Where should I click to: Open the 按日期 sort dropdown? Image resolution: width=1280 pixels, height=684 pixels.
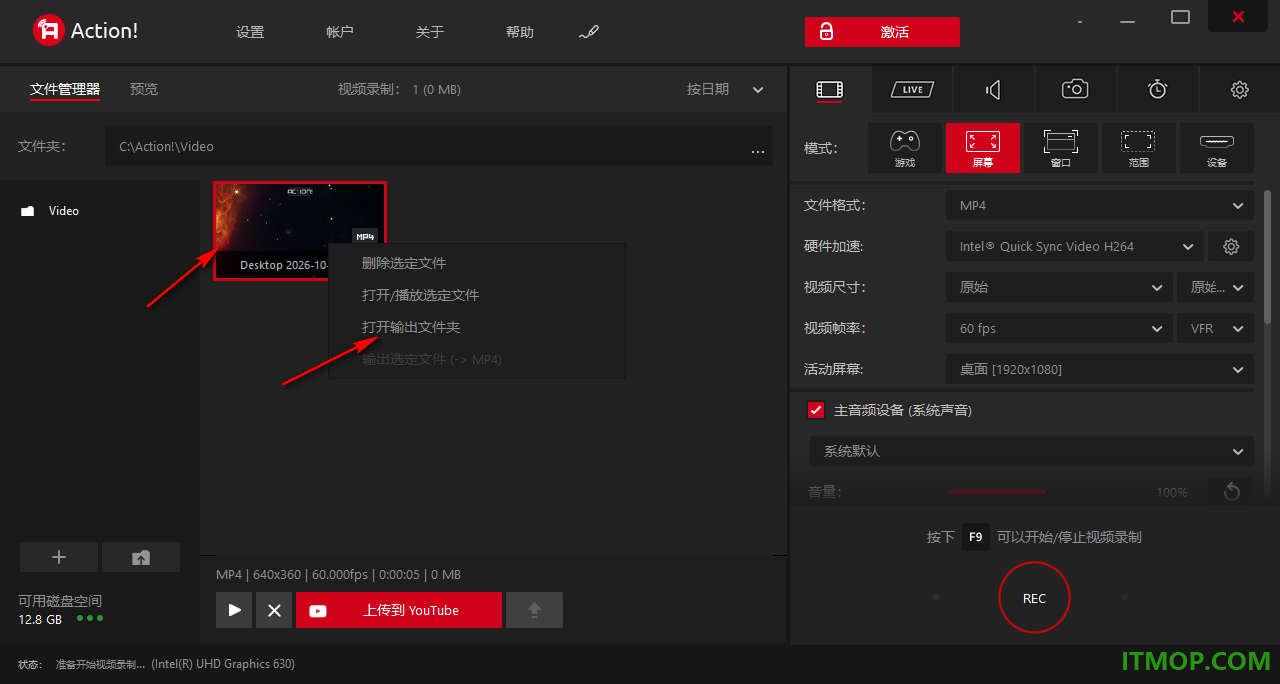pos(725,89)
